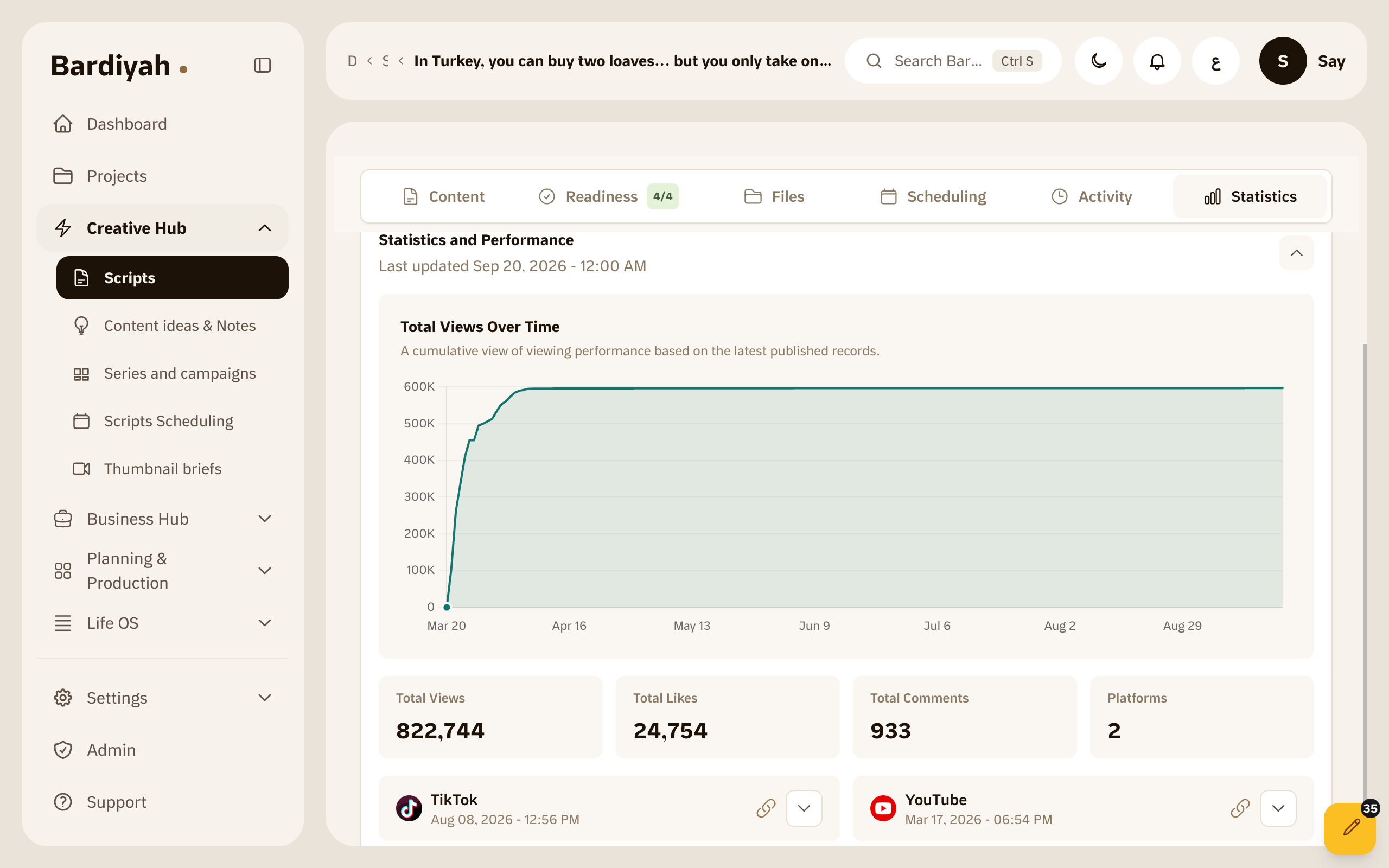Viewport: 1389px width, 868px height.
Task: Open the user avatar S menu
Action: point(1283,61)
